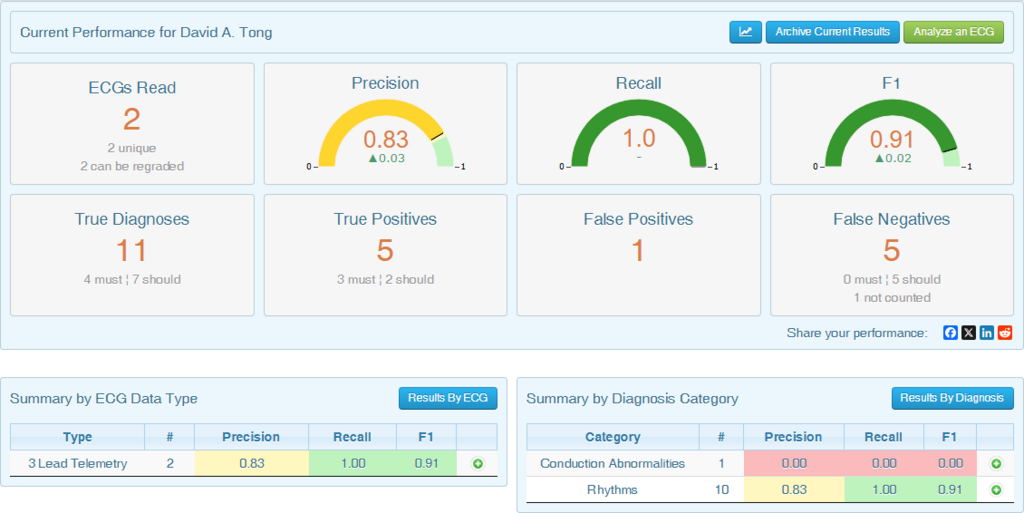The height and width of the screenshot is (513, 1024).
Task: Click the False Negatives count tile
Action: [x=892, y=255]
